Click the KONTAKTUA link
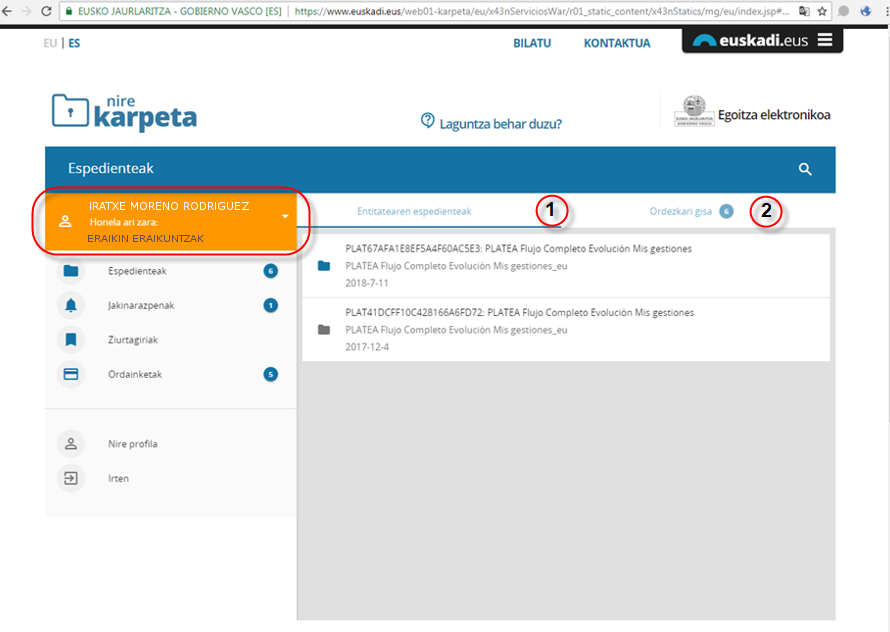The image size is (890, 632). [617, 43]
